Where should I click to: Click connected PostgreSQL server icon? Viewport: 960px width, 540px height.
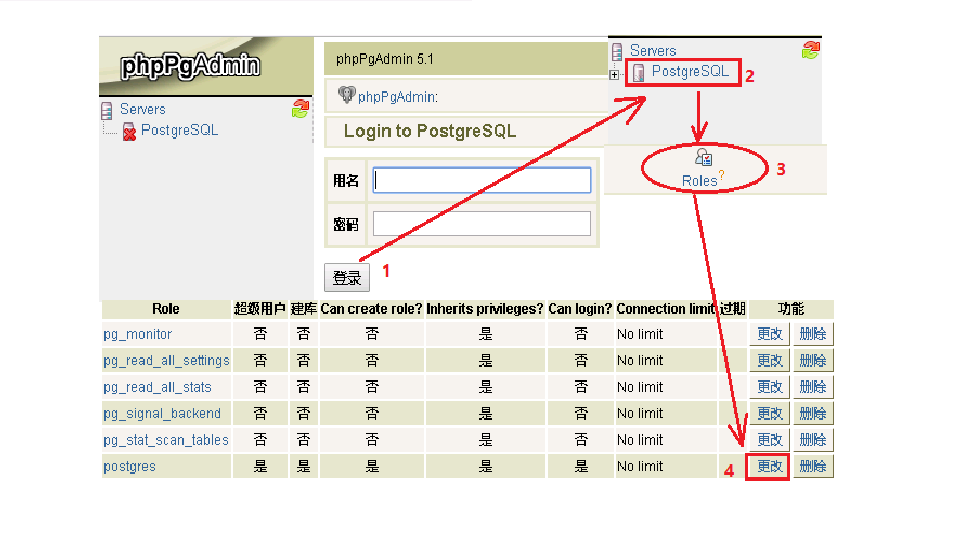[639, 73]
